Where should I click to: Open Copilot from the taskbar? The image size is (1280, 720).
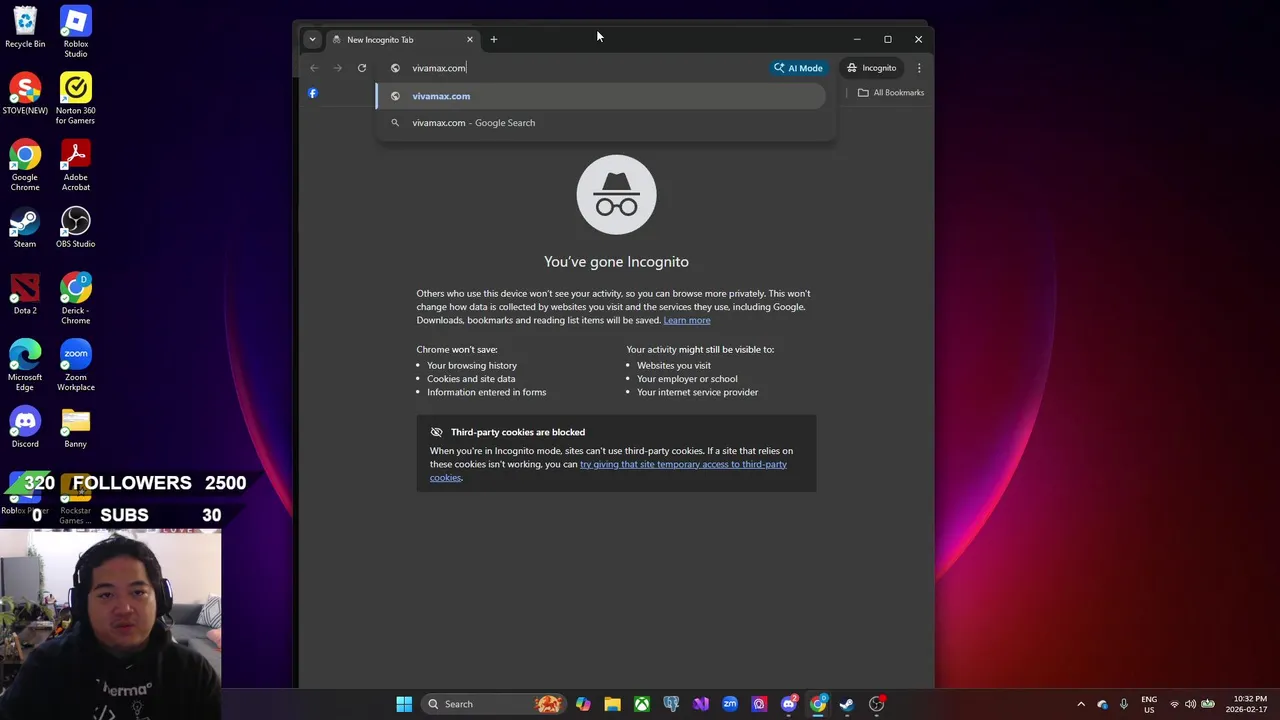(583, 704)
